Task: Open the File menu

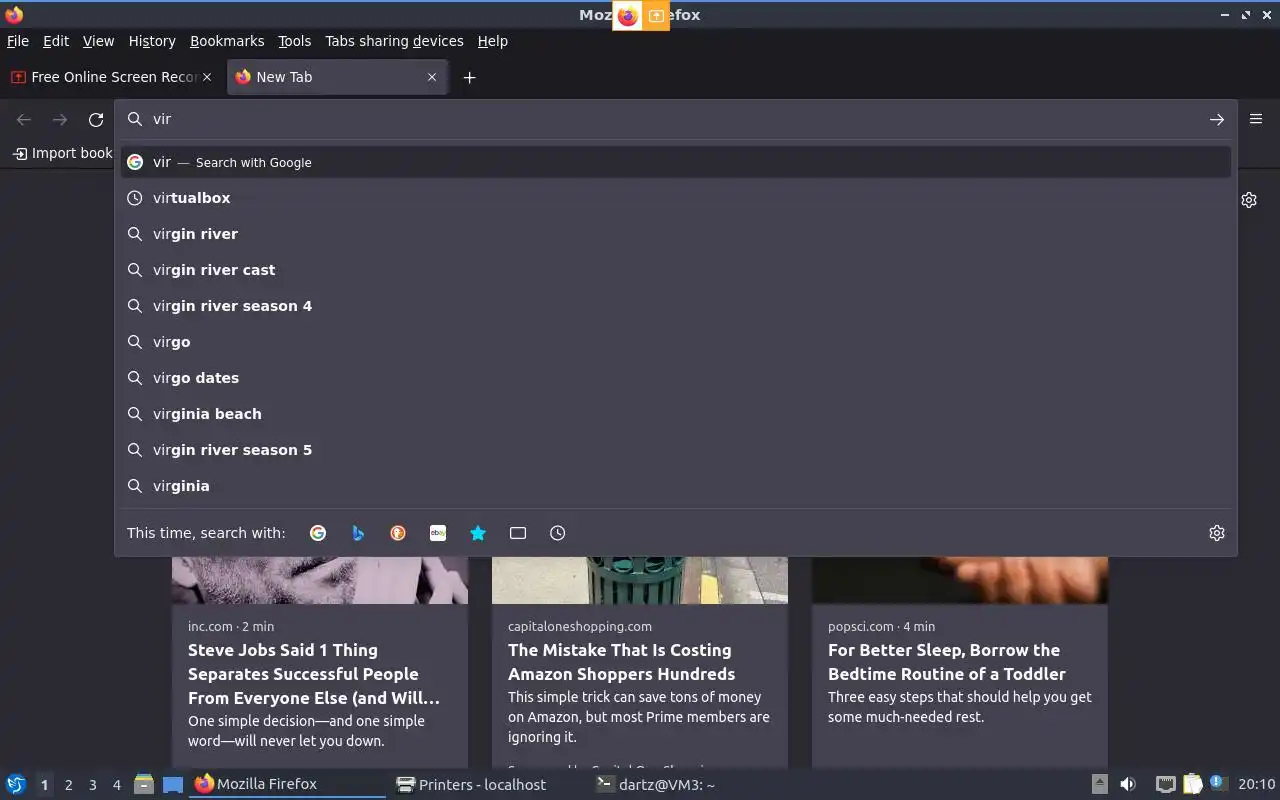Action: [18, 41]
